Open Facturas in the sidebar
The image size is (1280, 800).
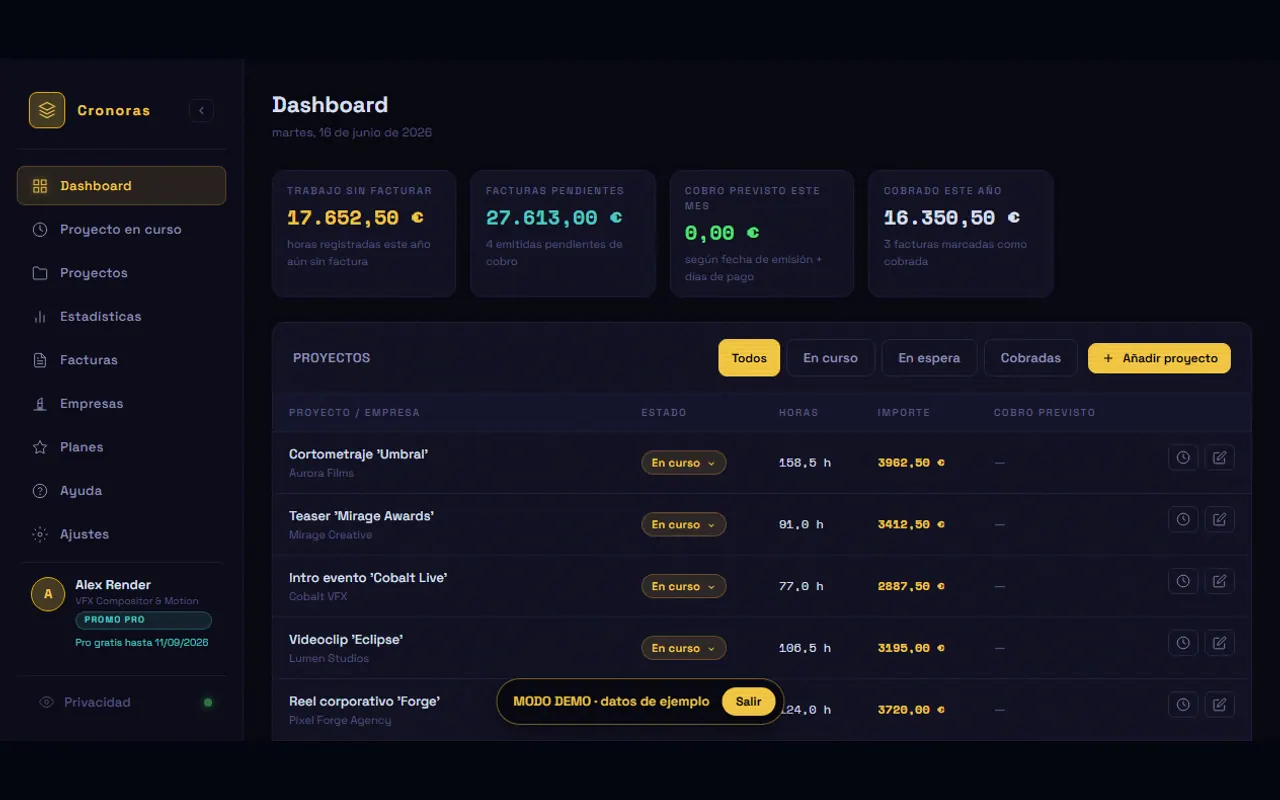pyautogui.click(x=121, y=360)
